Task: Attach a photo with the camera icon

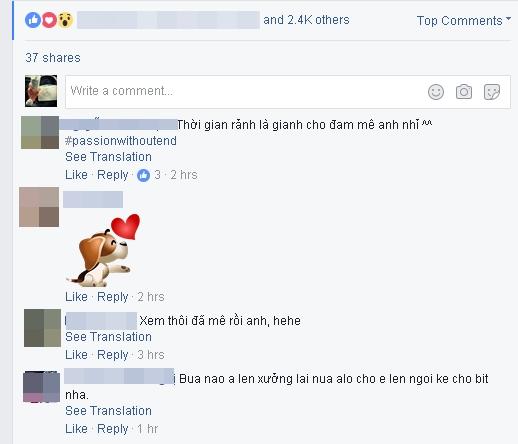Action: coord(464,92)
